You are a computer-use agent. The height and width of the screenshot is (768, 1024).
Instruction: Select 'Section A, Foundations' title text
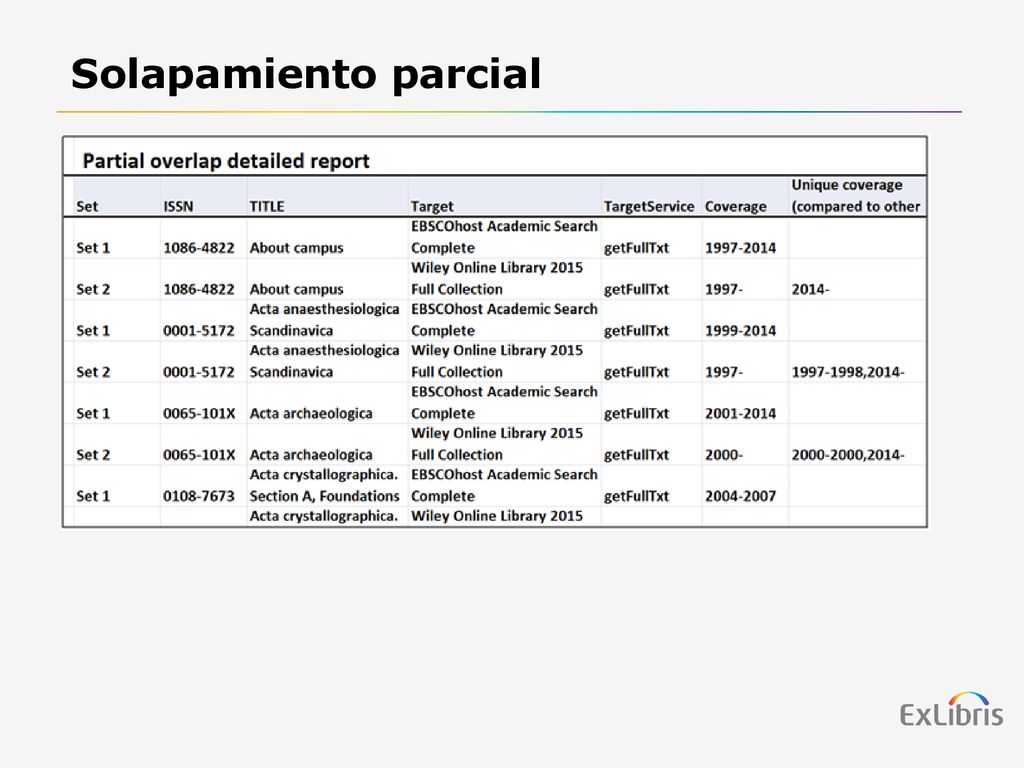[324, 496]
